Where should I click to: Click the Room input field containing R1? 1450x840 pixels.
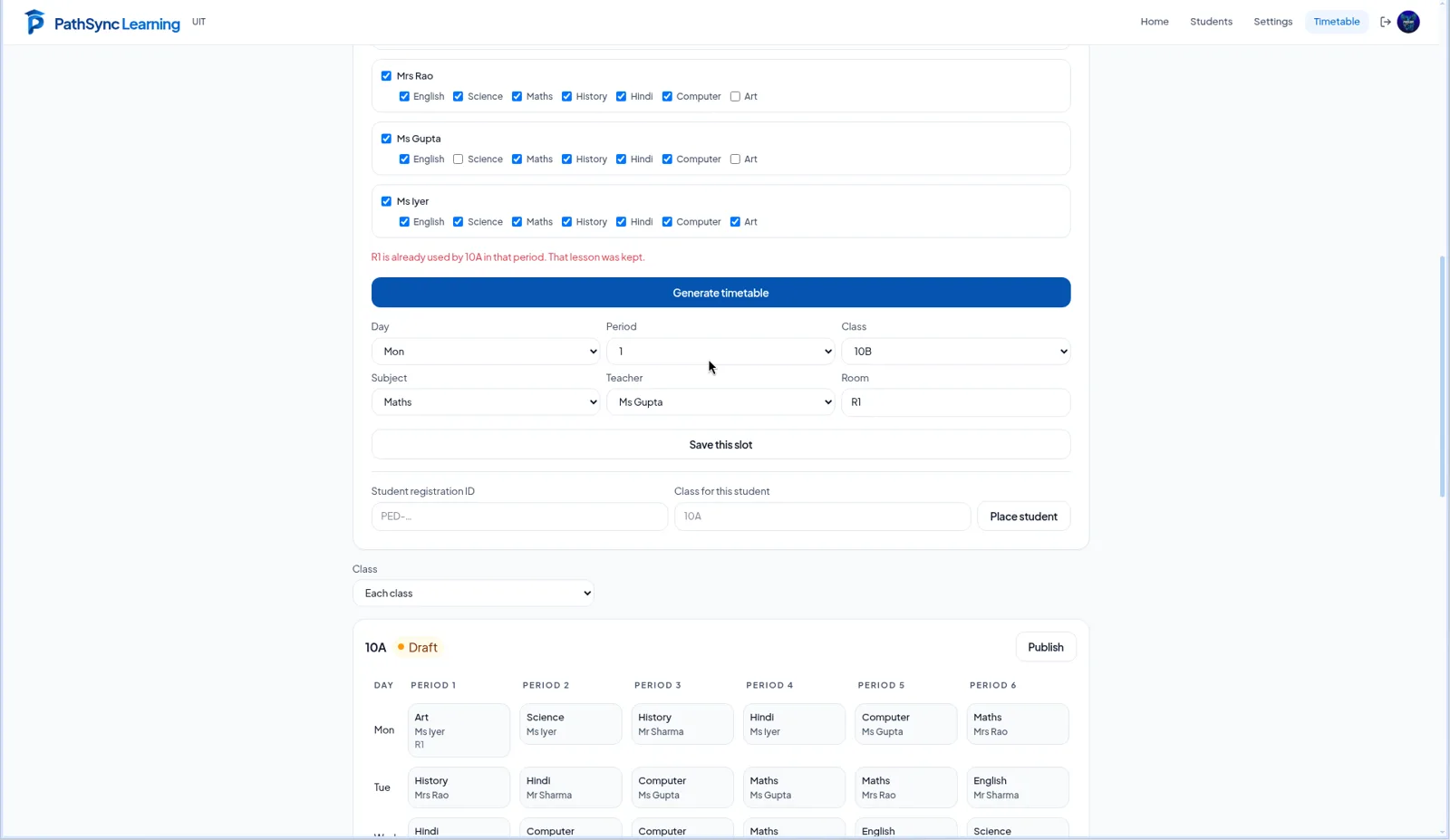coord(955,402)
